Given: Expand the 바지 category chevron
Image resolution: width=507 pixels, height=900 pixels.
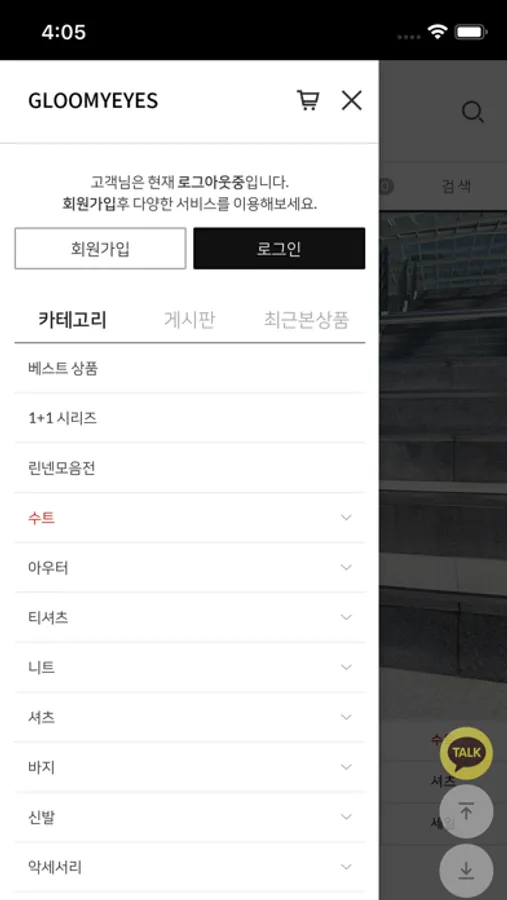Looking at the screenshot, I should point(346,767).
